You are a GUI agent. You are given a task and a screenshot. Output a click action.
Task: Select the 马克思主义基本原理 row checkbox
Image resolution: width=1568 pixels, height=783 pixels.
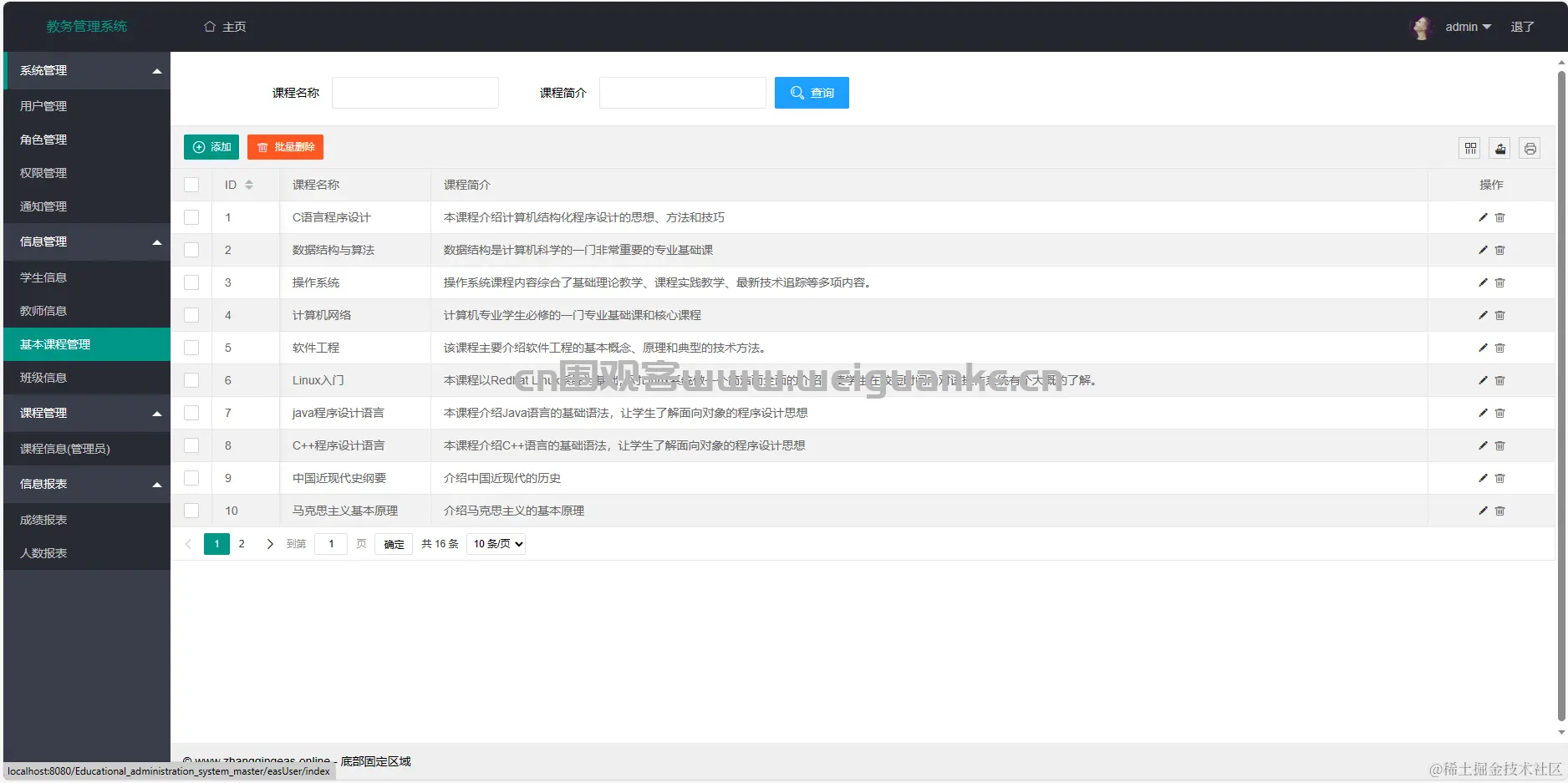pyautogui.click(x=191, y=511)
